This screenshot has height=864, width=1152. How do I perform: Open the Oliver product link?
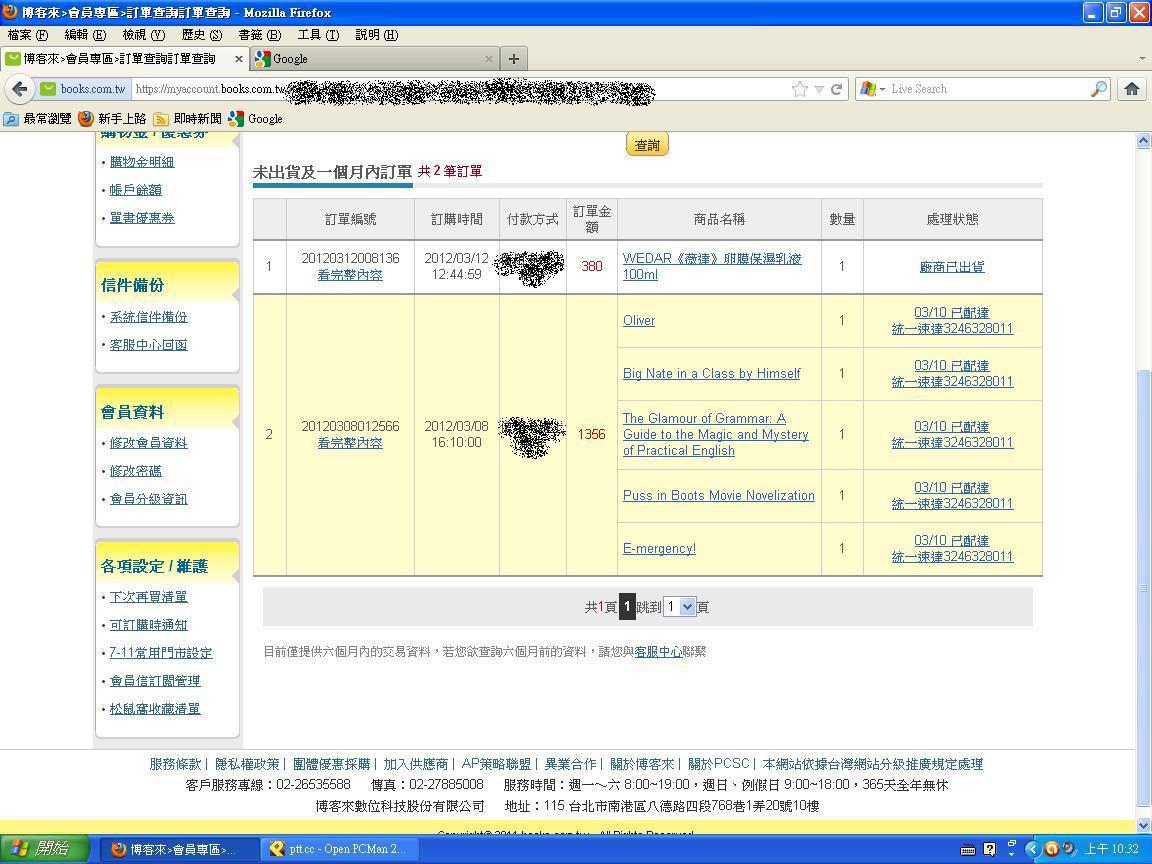638,320
